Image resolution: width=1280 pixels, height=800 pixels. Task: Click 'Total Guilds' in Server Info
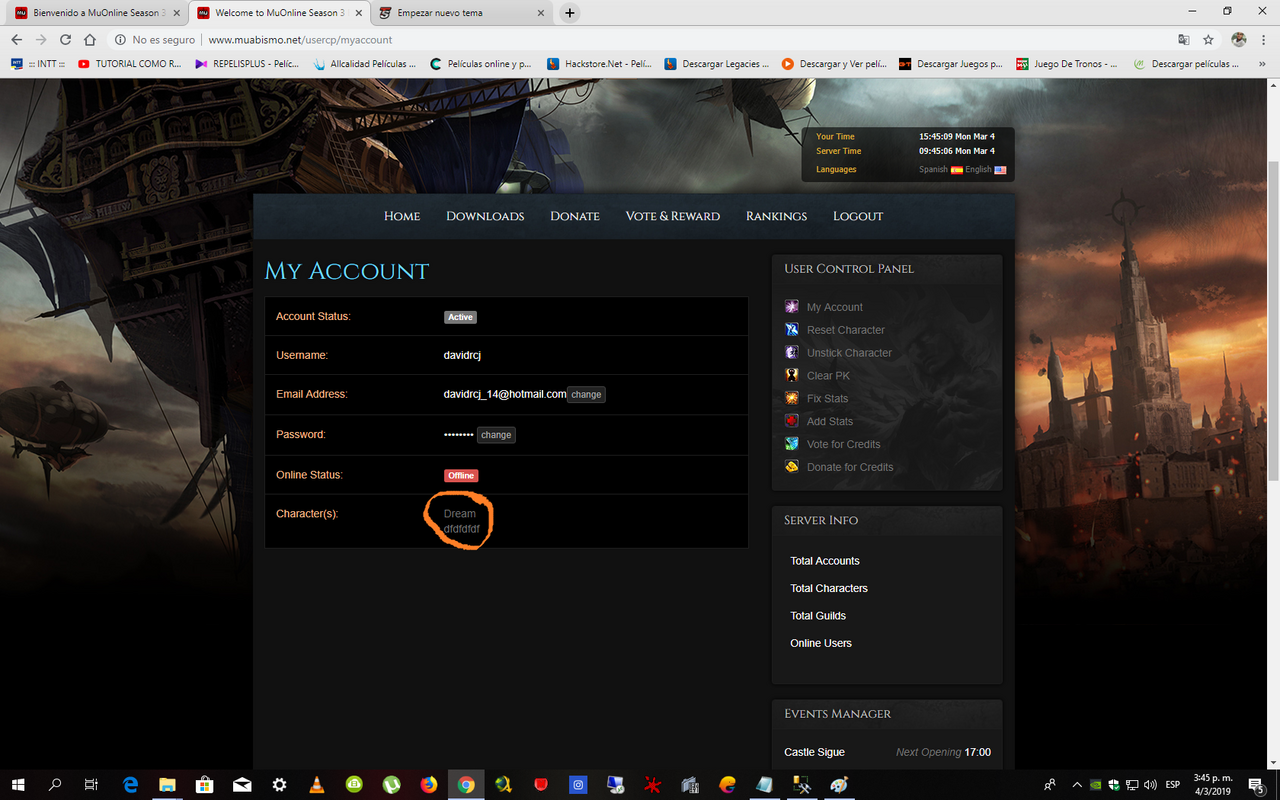tap(818, 616)
